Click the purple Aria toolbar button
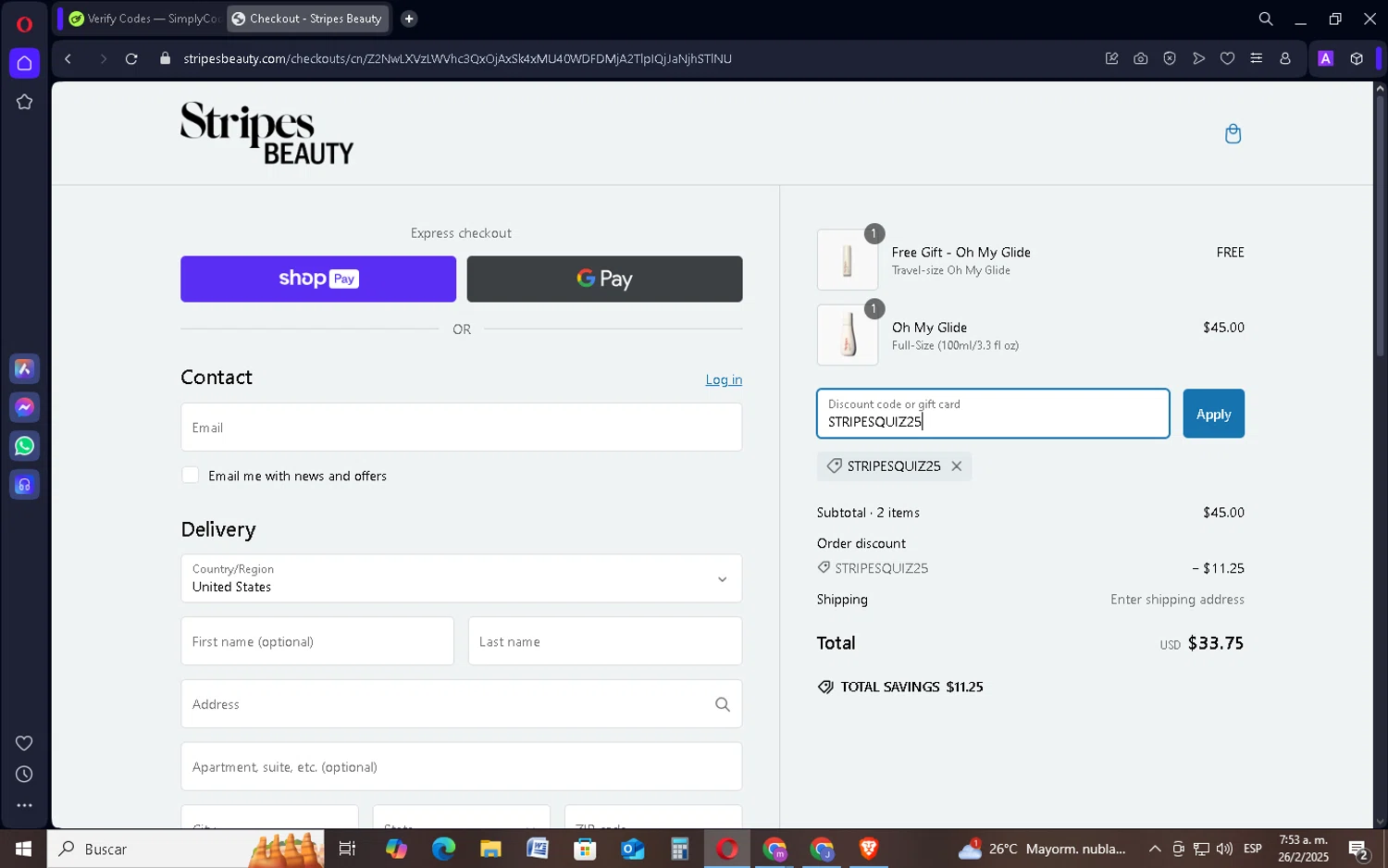 (1326, 58)
